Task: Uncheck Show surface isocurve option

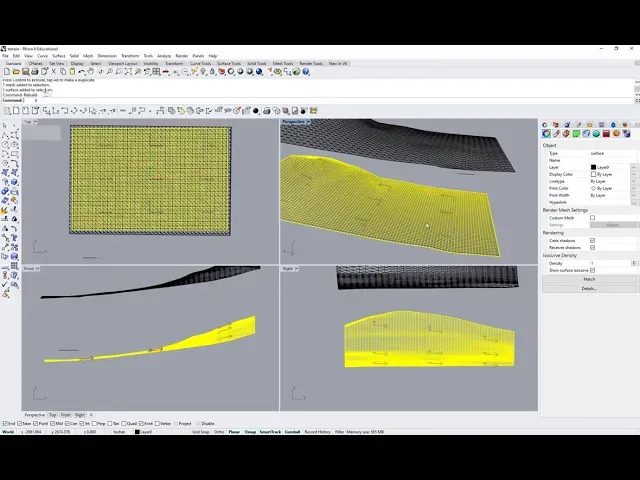Action: coord(592,270)
